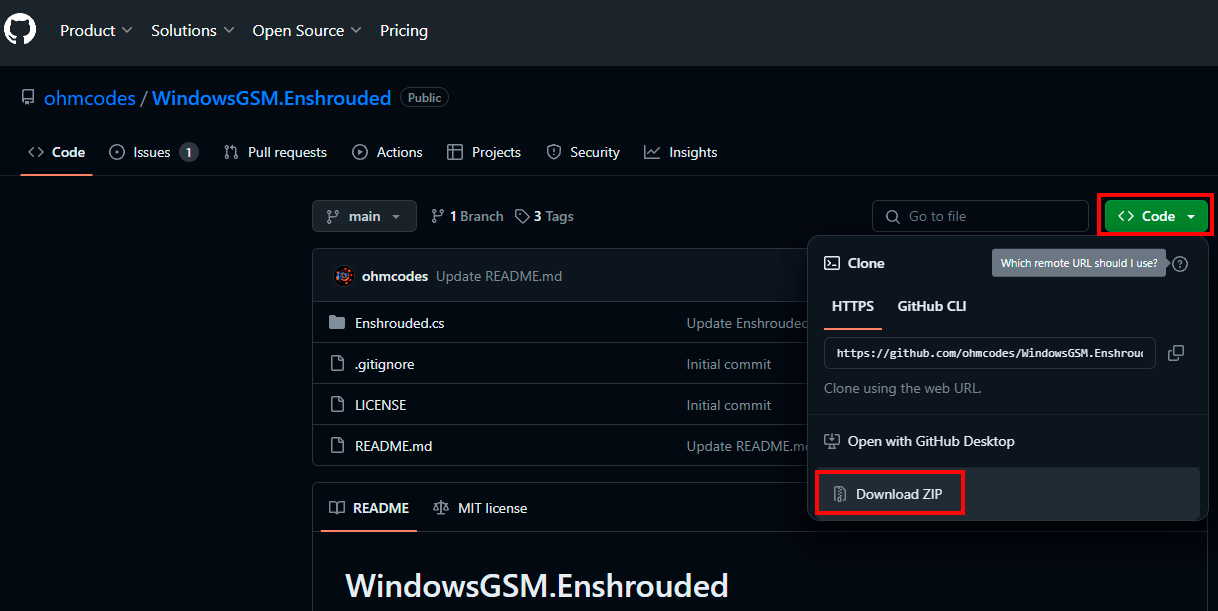The width and height of the screenshot is (1218, 611).
Task: Switch to the Issues tab
Action: coord(153,152)
